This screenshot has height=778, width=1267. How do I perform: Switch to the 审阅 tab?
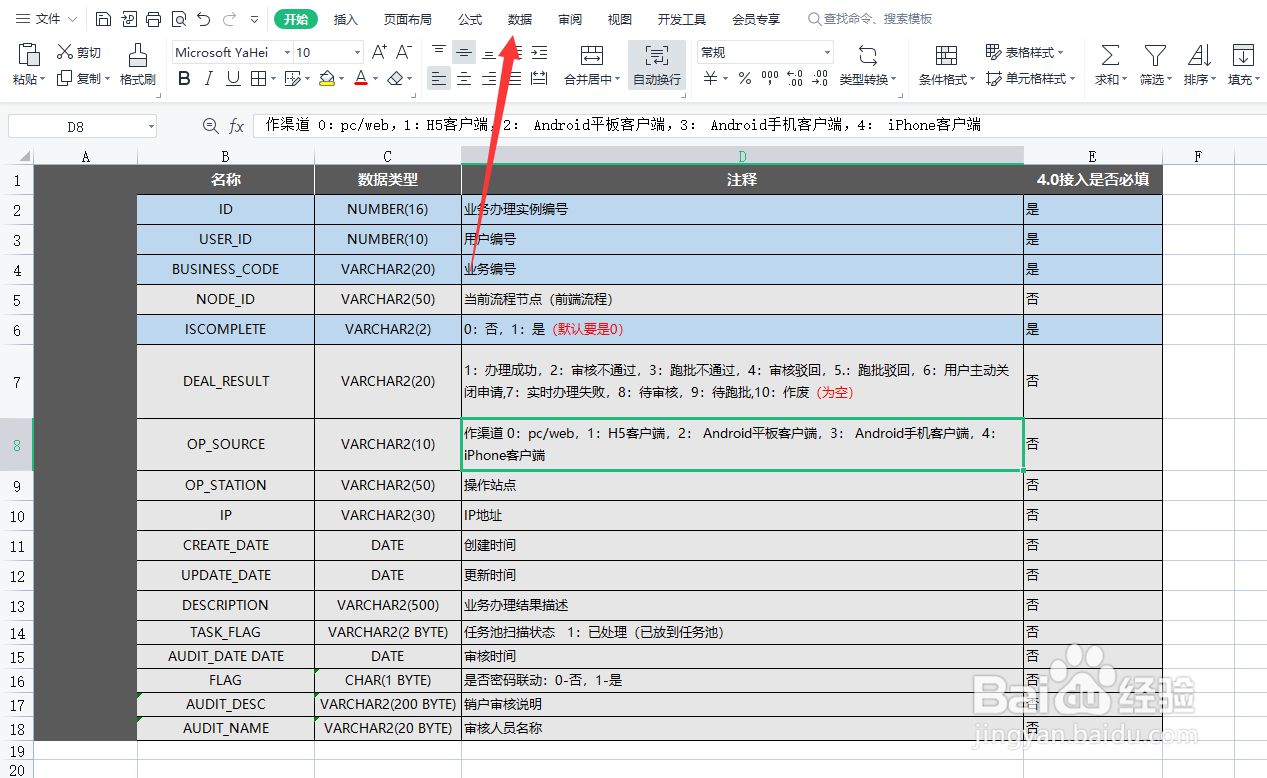pos(570,19)
